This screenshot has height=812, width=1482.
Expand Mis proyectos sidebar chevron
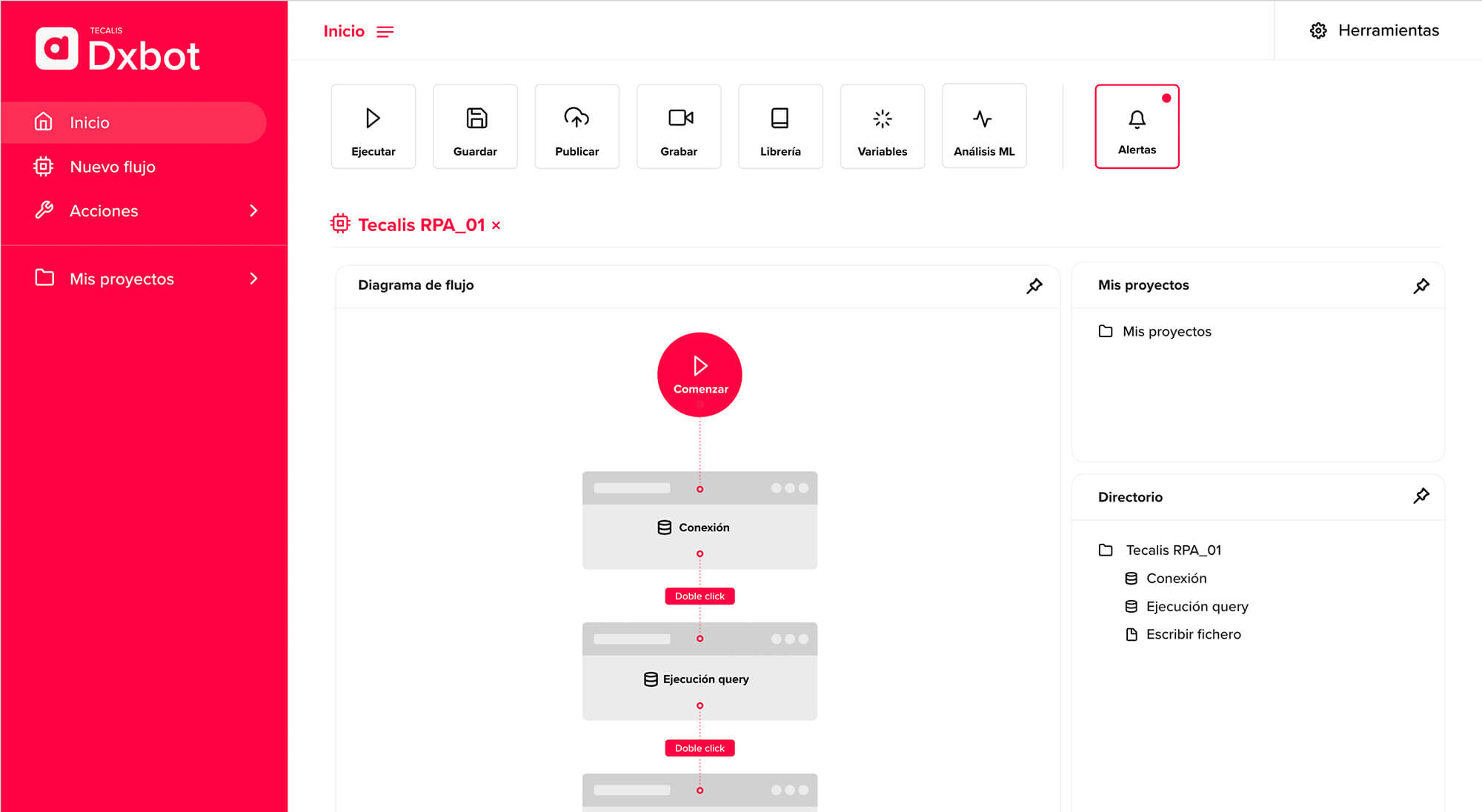[x=253, y=279]
